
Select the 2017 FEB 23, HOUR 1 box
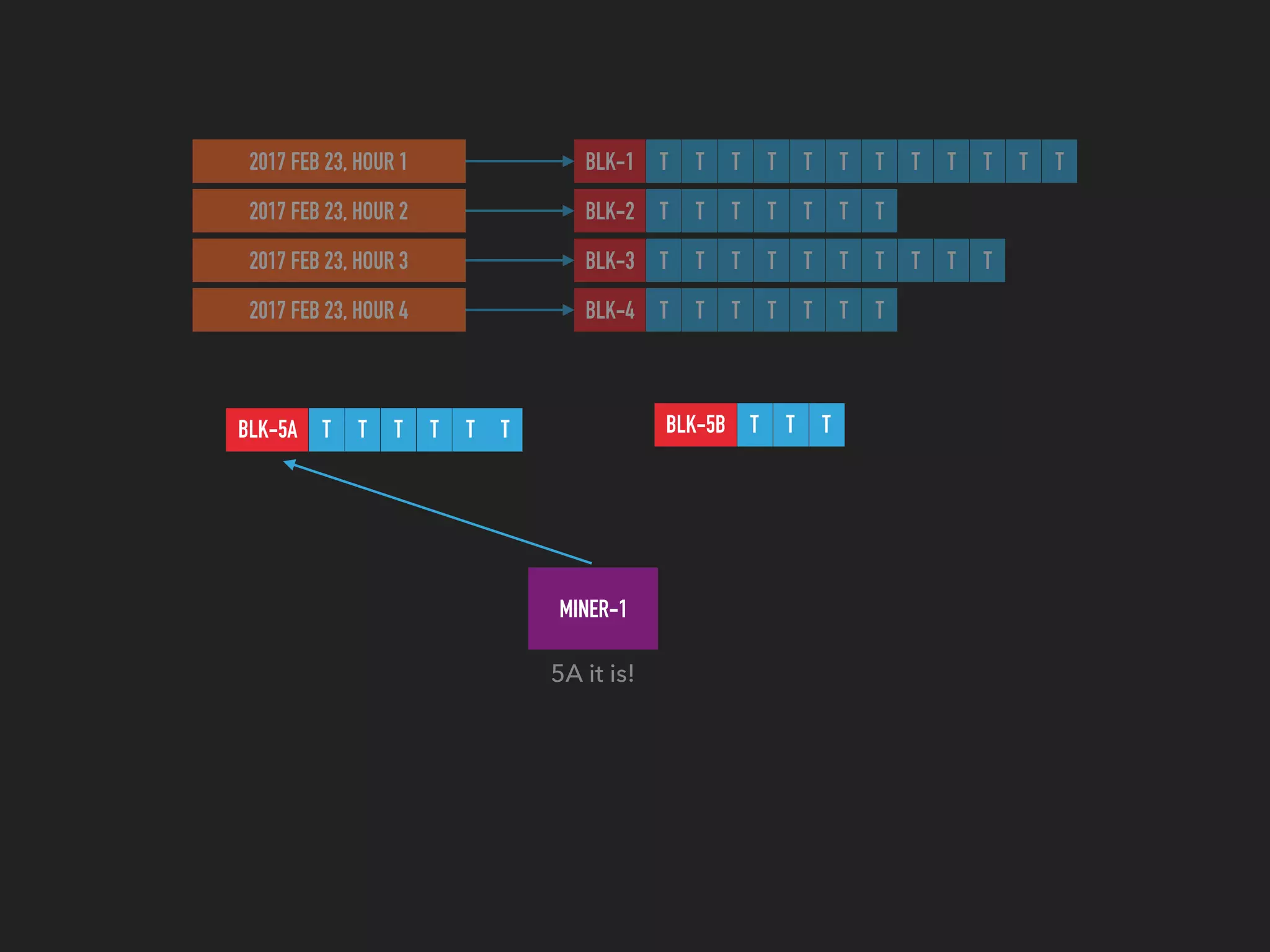click(x=329, y=161)
